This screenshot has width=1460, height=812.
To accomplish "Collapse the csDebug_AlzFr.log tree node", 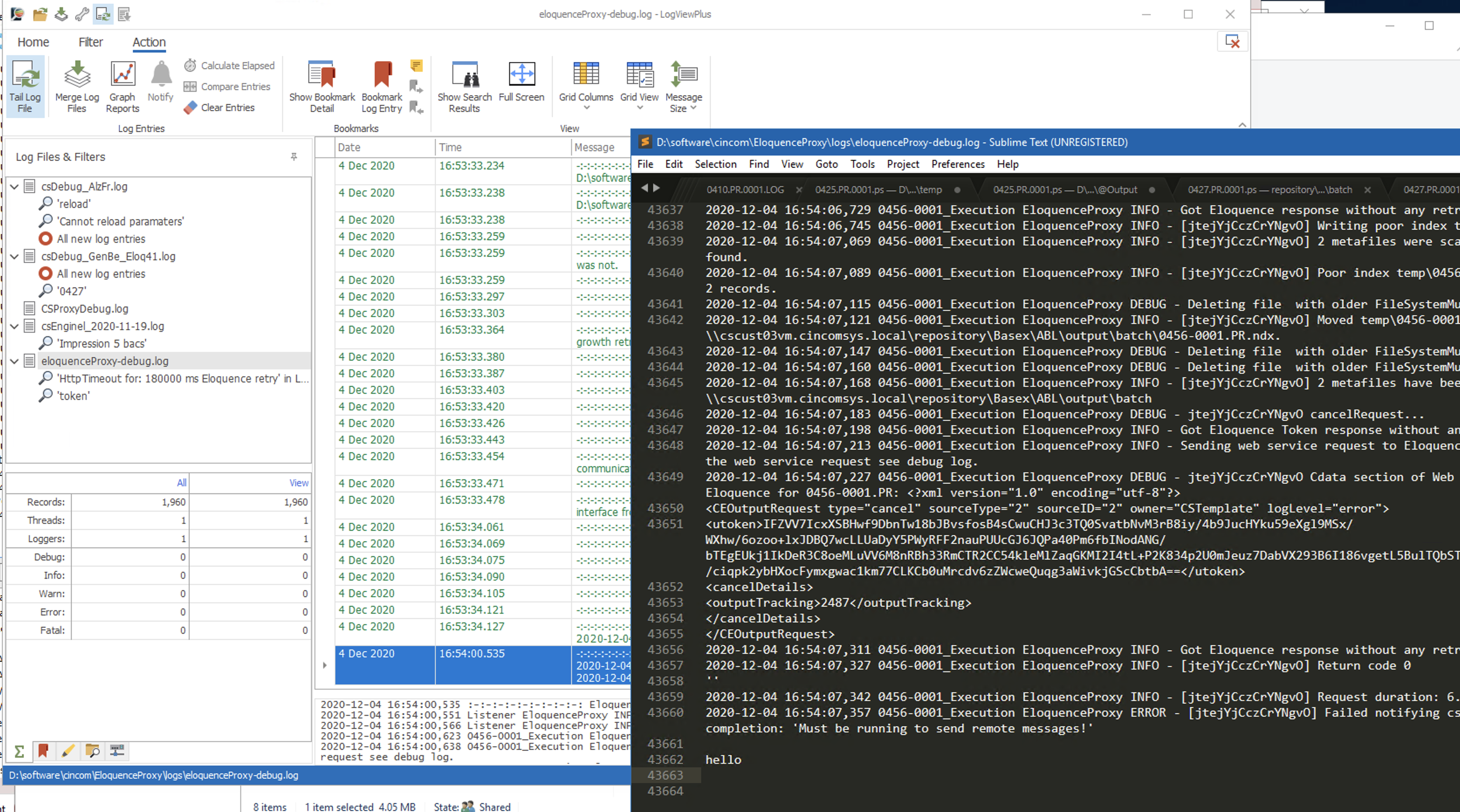I will pos(15,186).
